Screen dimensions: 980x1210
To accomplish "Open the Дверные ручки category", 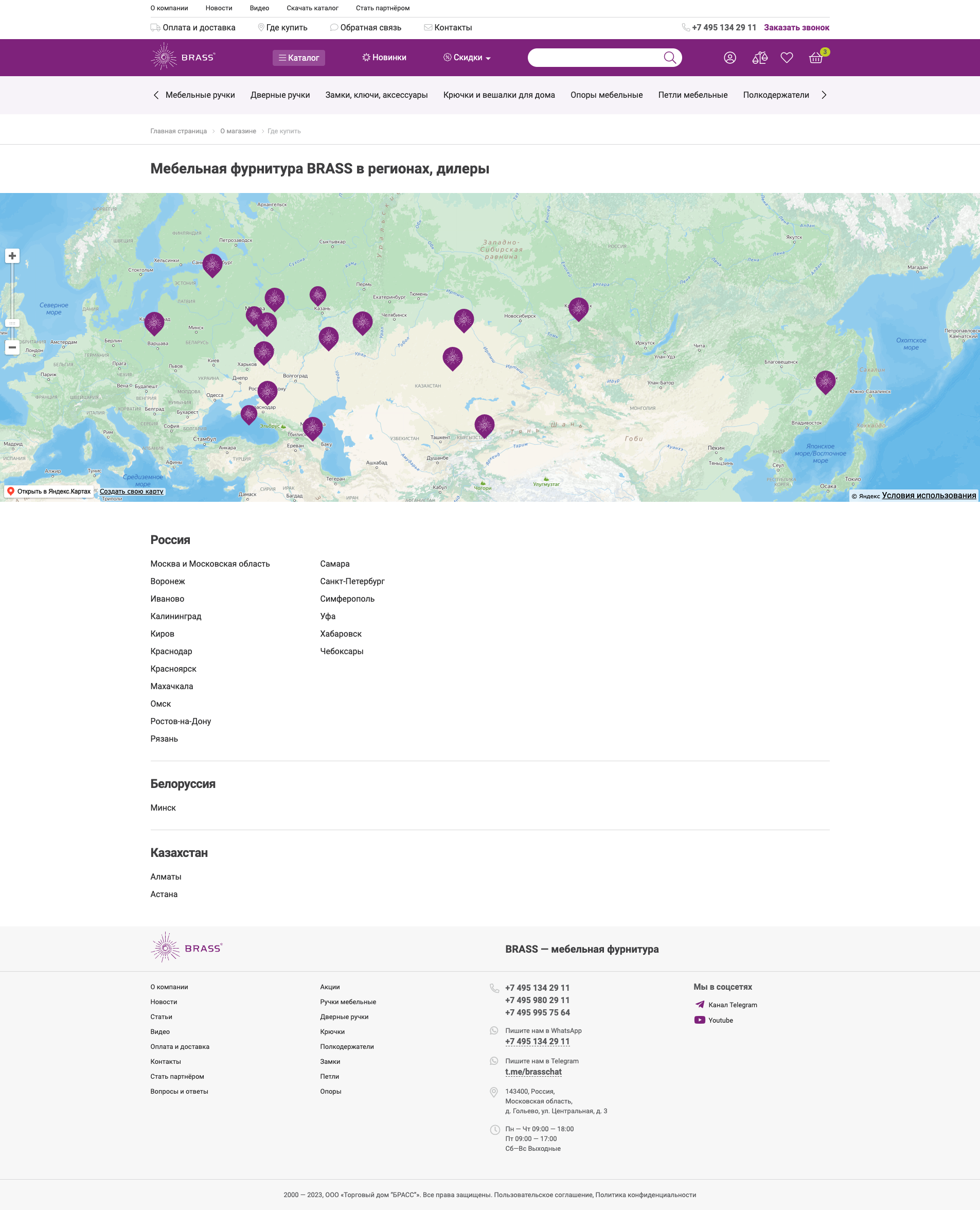I will [x=280, y=95].
